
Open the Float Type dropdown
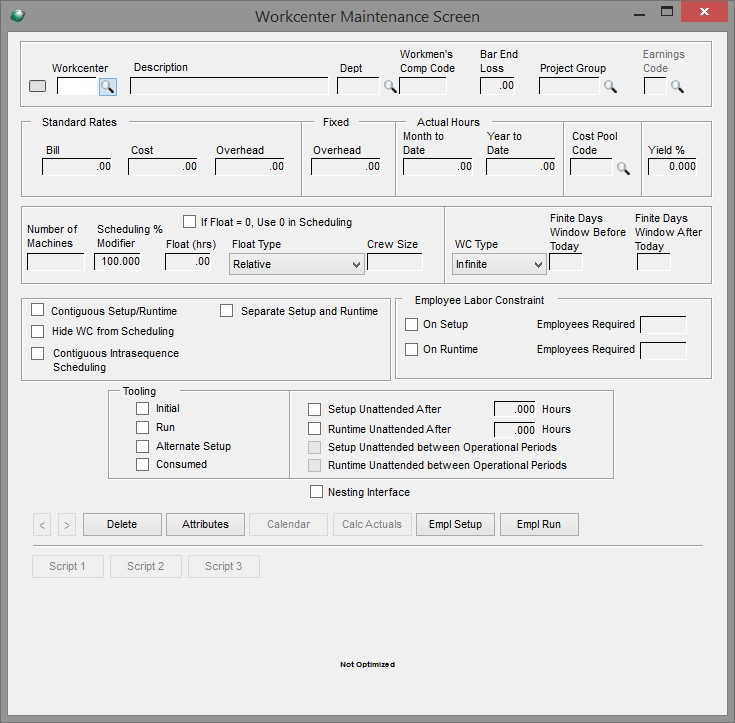click(297, 264)
